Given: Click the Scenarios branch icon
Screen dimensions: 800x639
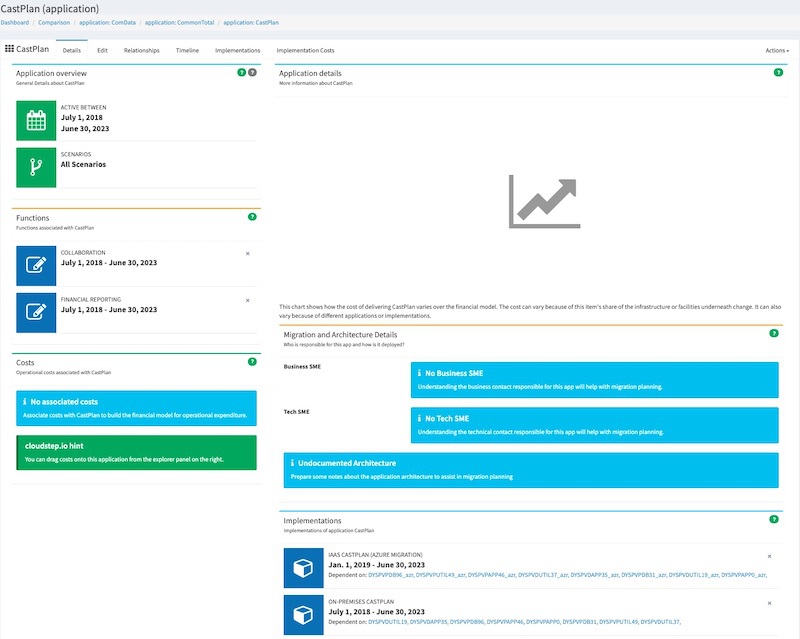Looking at the screenshot, I should (x=36, y=167).
